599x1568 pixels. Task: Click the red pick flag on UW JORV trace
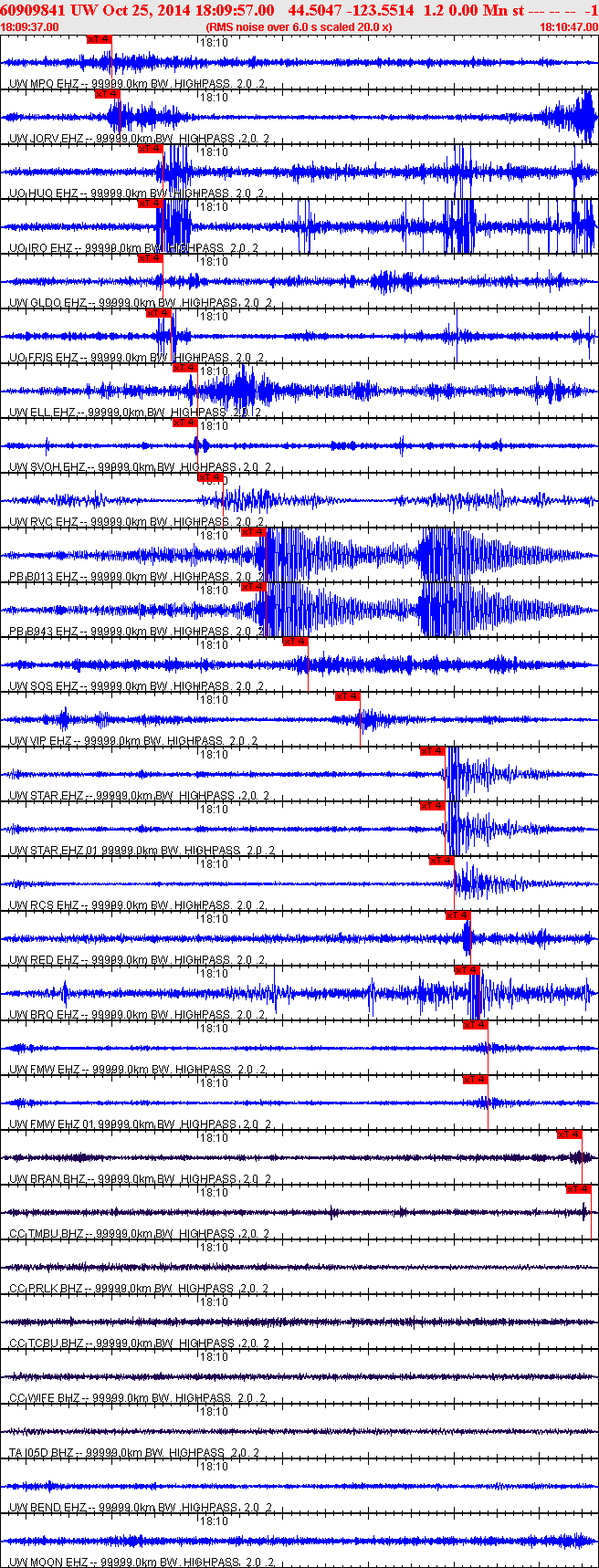pyautogui.click(x=108, y=94)
